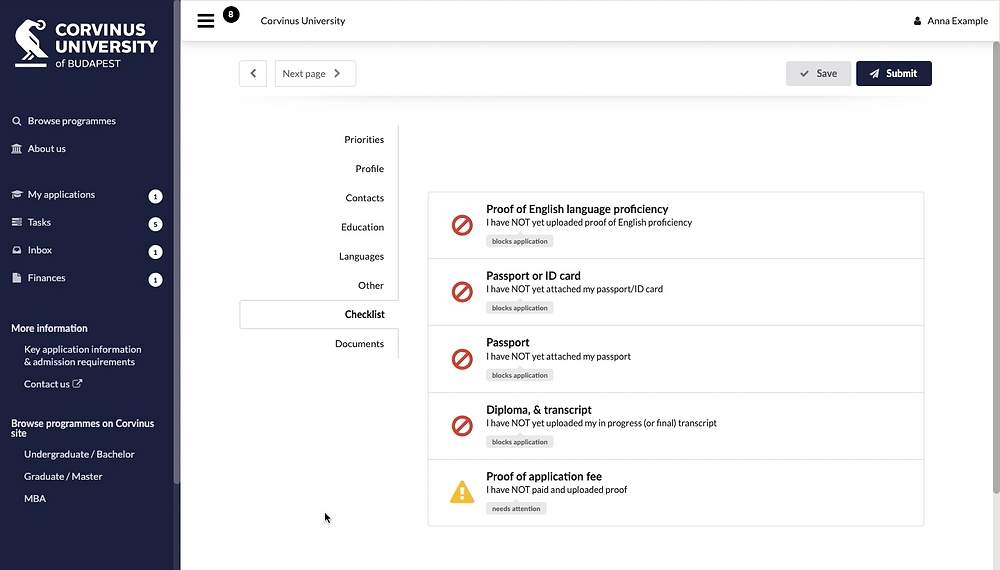Open the hamburger menu icon

(x=205, y=21)
